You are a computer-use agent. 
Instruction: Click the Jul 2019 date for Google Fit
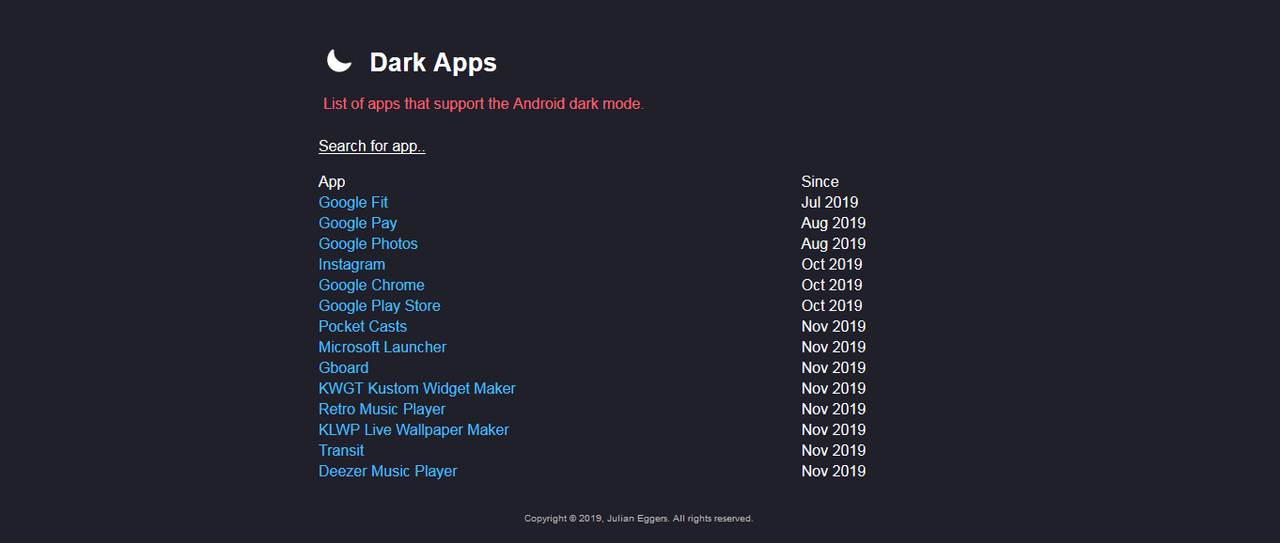click(830, 202)
